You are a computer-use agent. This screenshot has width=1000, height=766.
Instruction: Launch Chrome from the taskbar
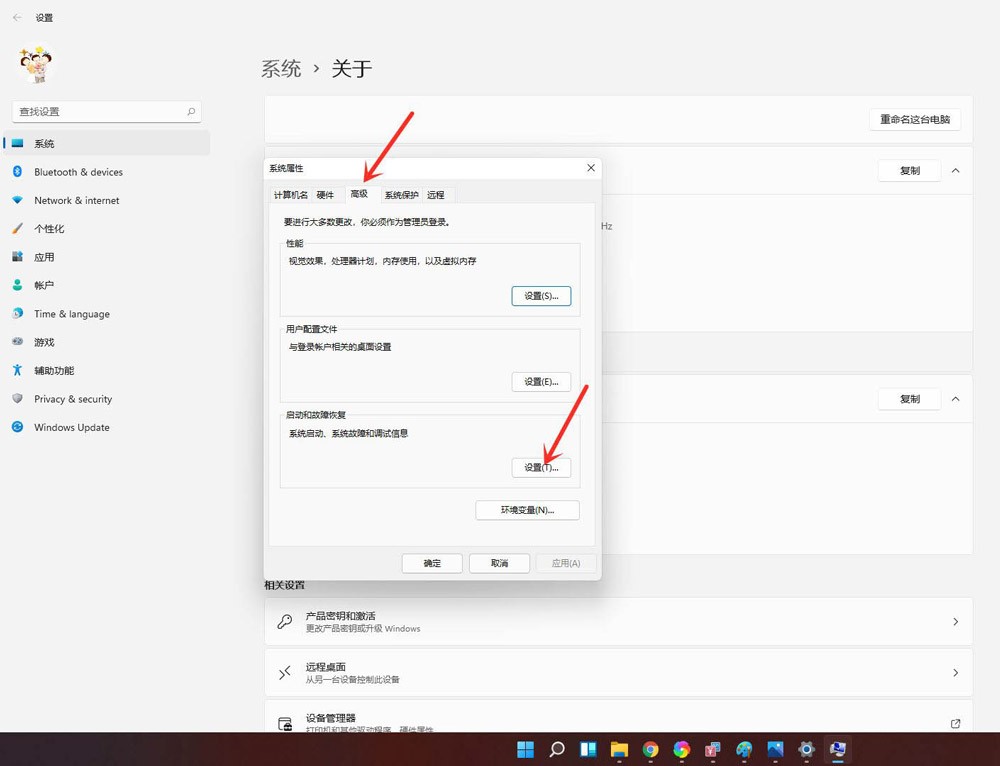coord(651,749)
